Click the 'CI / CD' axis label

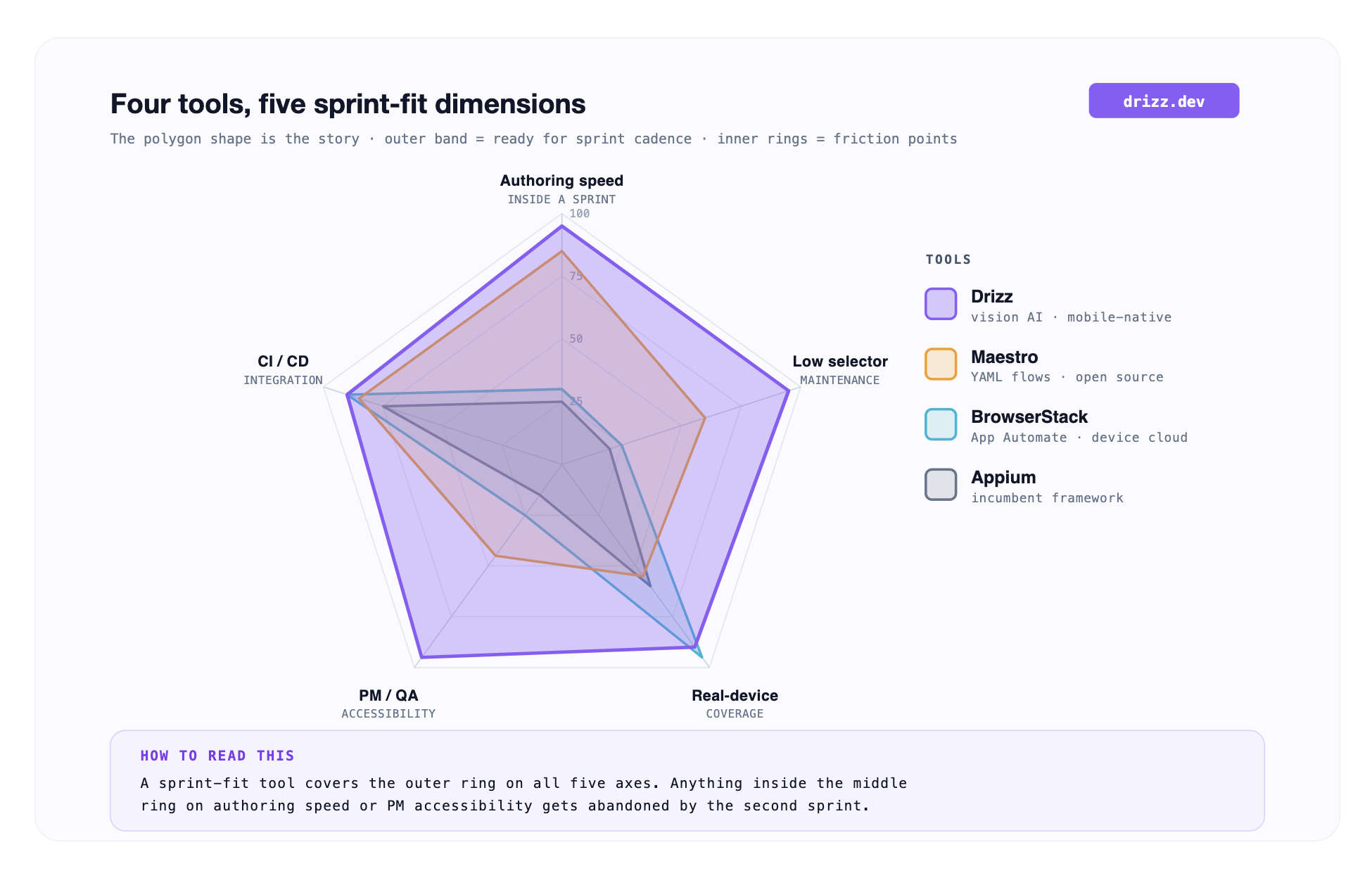click(283, 361)
